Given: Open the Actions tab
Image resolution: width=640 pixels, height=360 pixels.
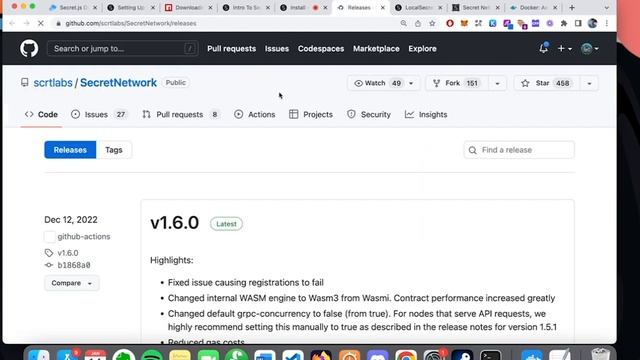Looking at the screenshot, I should pos(255,115).
